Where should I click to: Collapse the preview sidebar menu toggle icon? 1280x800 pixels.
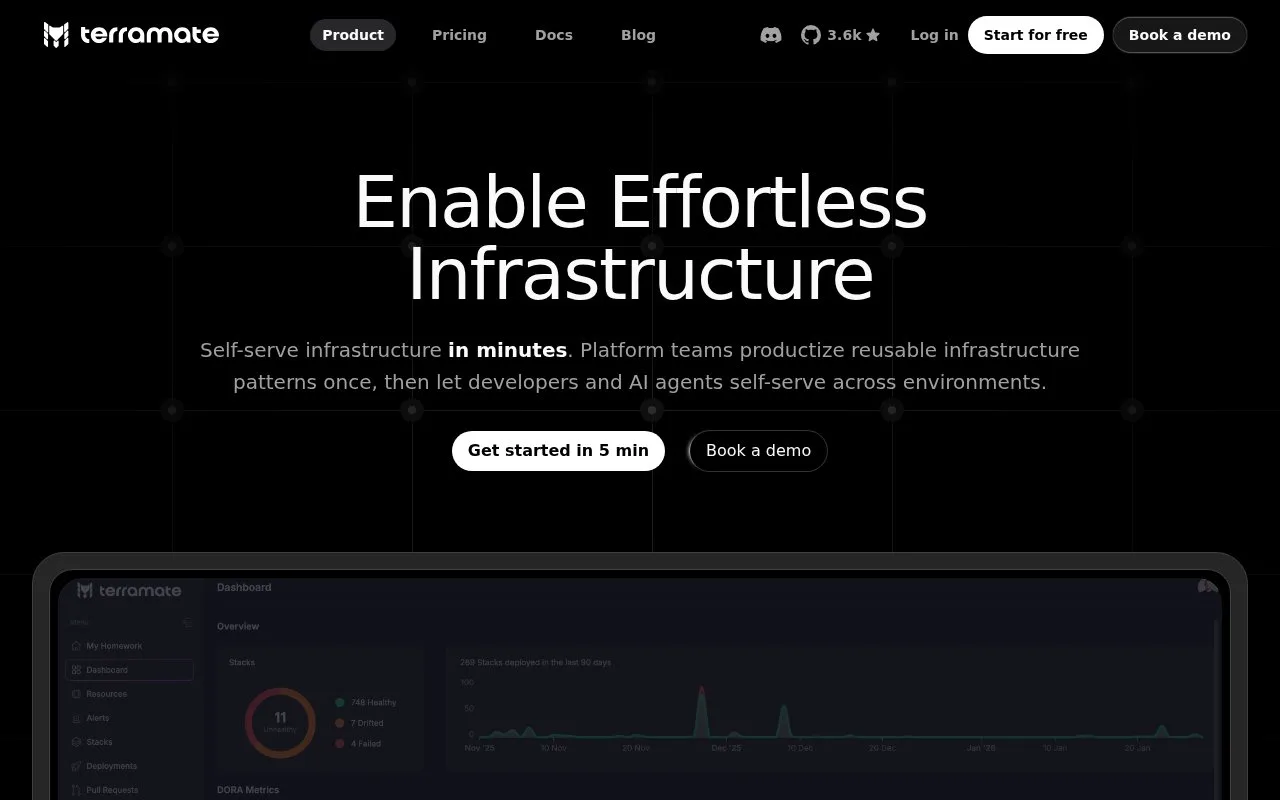pos(187,623)
